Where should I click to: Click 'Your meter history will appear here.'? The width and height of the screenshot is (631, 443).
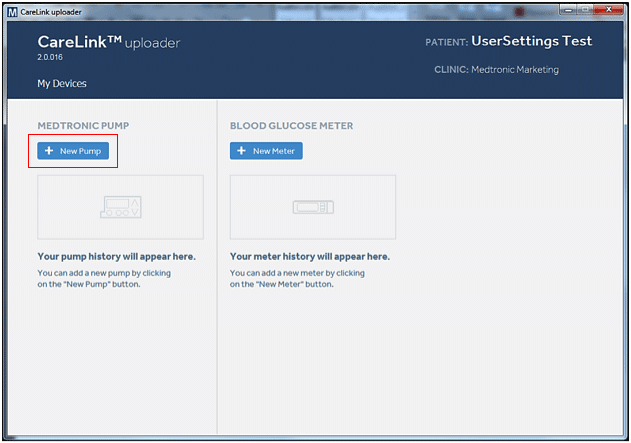tap(310, 257)
